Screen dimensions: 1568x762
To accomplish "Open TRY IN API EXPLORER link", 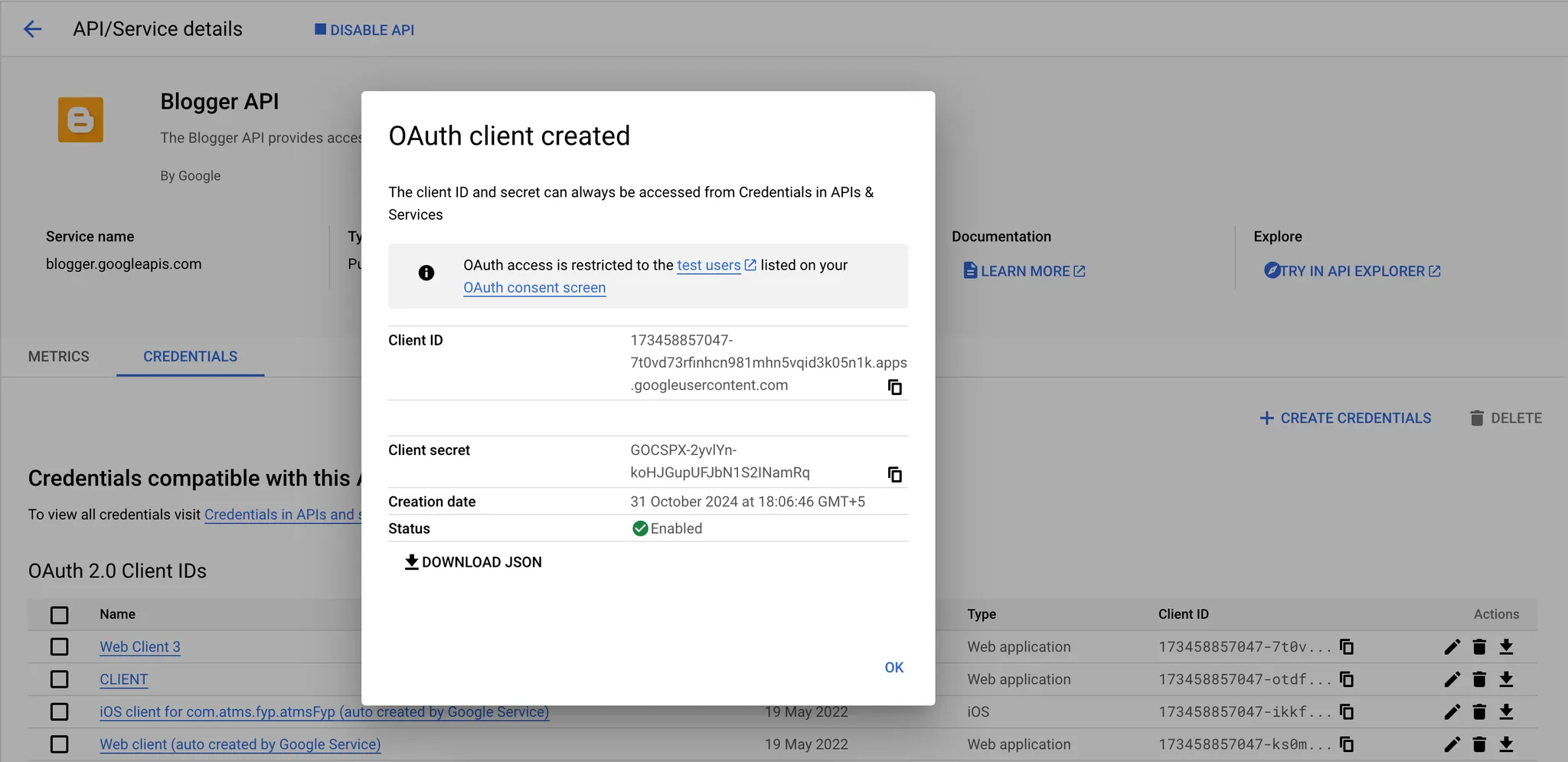I will pos(1352,271).
